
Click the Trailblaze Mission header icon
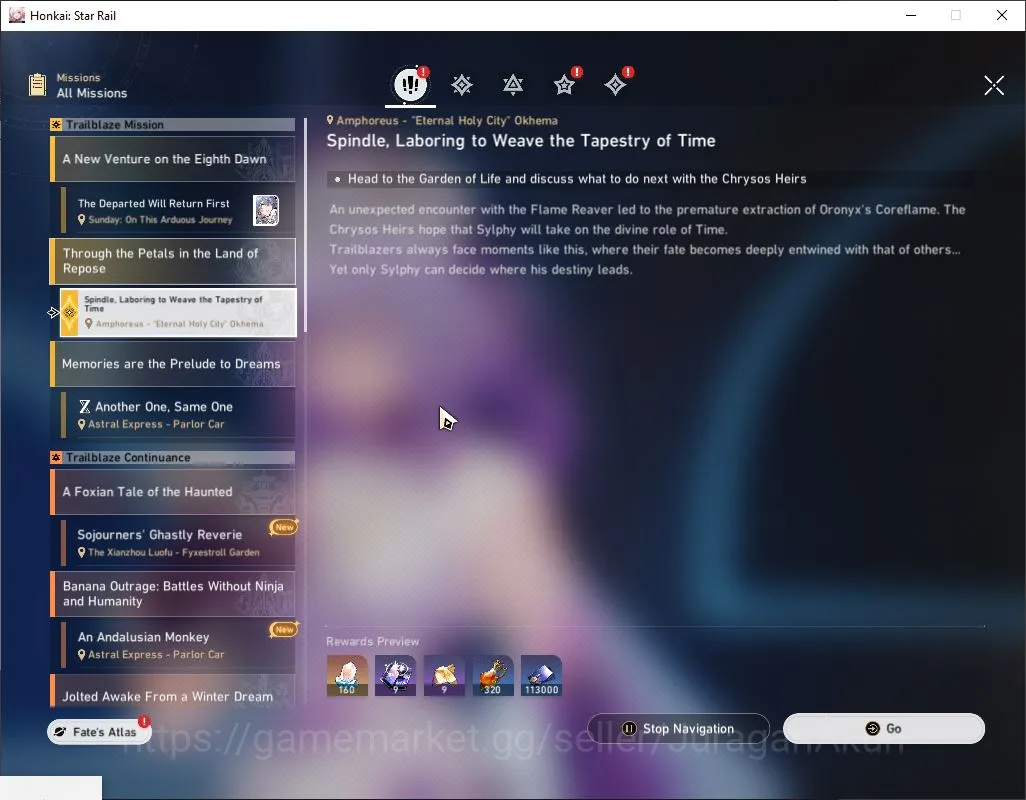point(56,125)
